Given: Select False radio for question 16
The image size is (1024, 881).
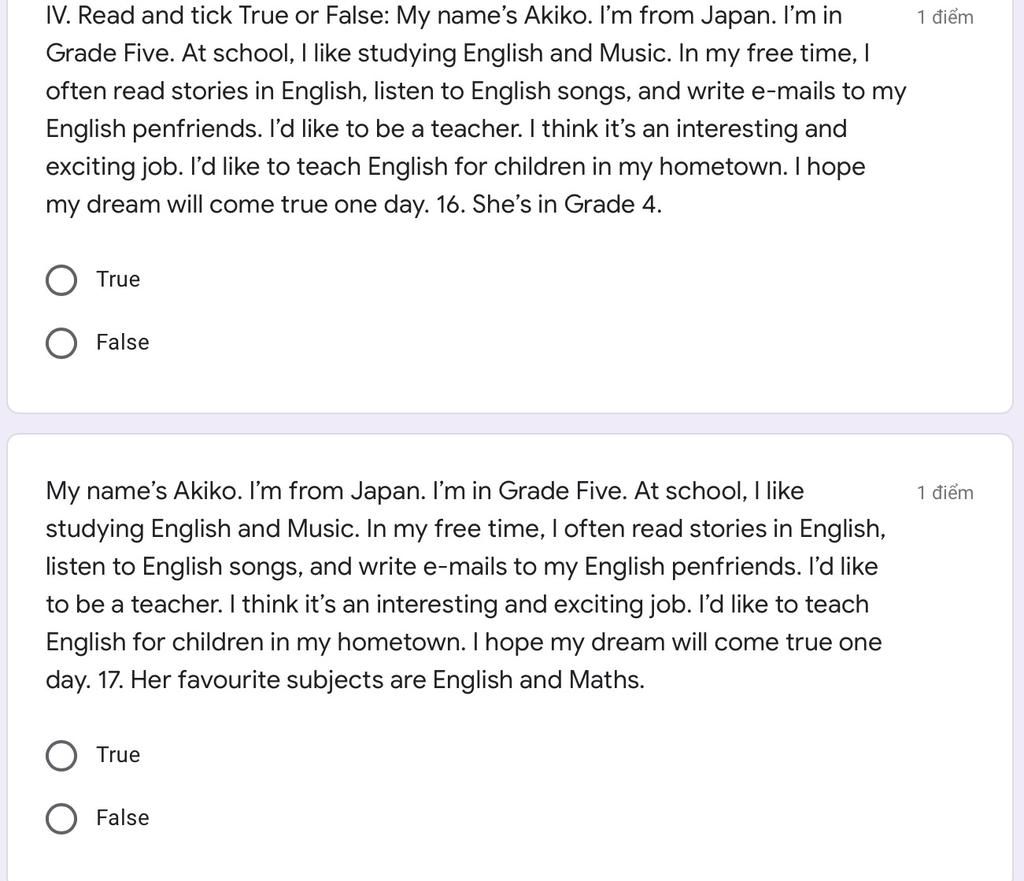Looking at the screenshot, I should (x=61, y=343).
